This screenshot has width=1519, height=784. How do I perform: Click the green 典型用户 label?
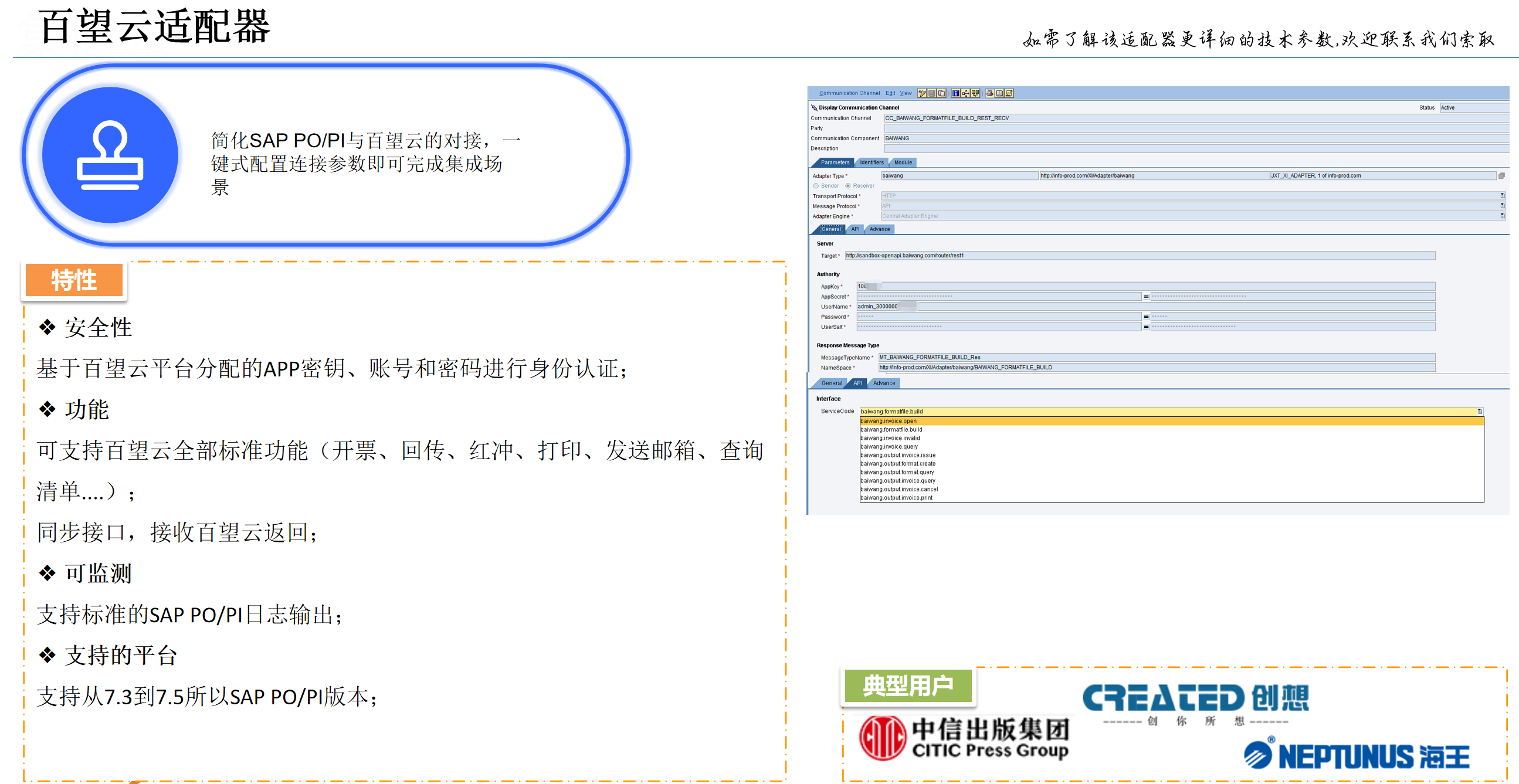pos(908,685)
